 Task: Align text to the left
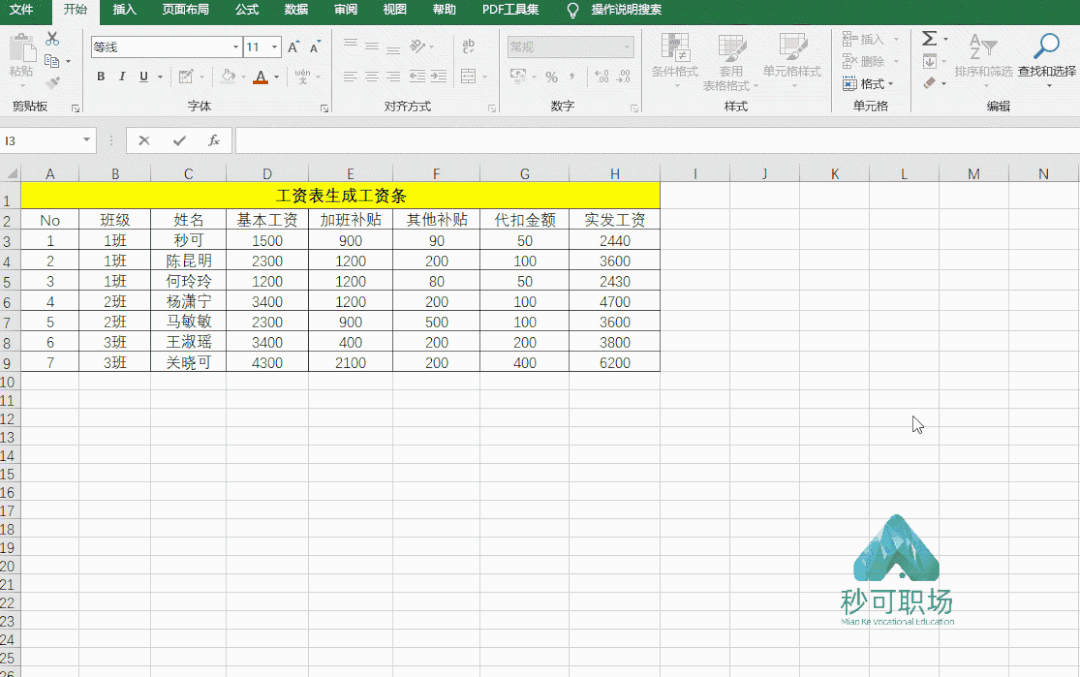(351, 76)
